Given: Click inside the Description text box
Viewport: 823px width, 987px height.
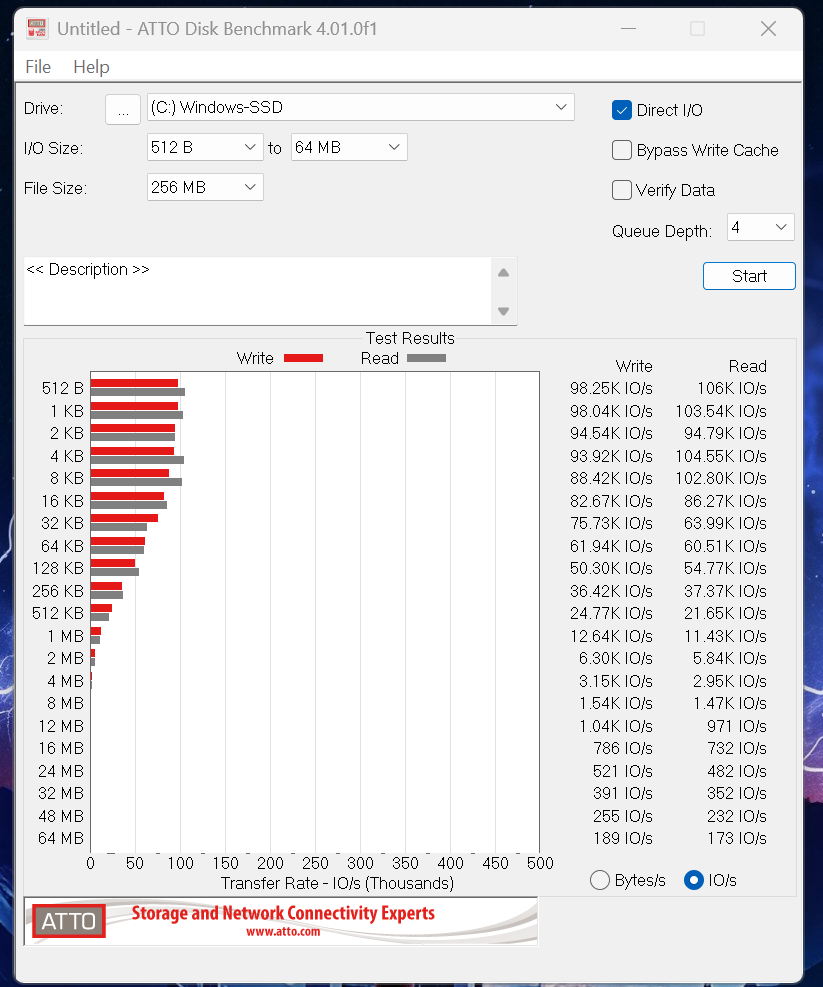Looking at the screenshot, I should (257, 291).
